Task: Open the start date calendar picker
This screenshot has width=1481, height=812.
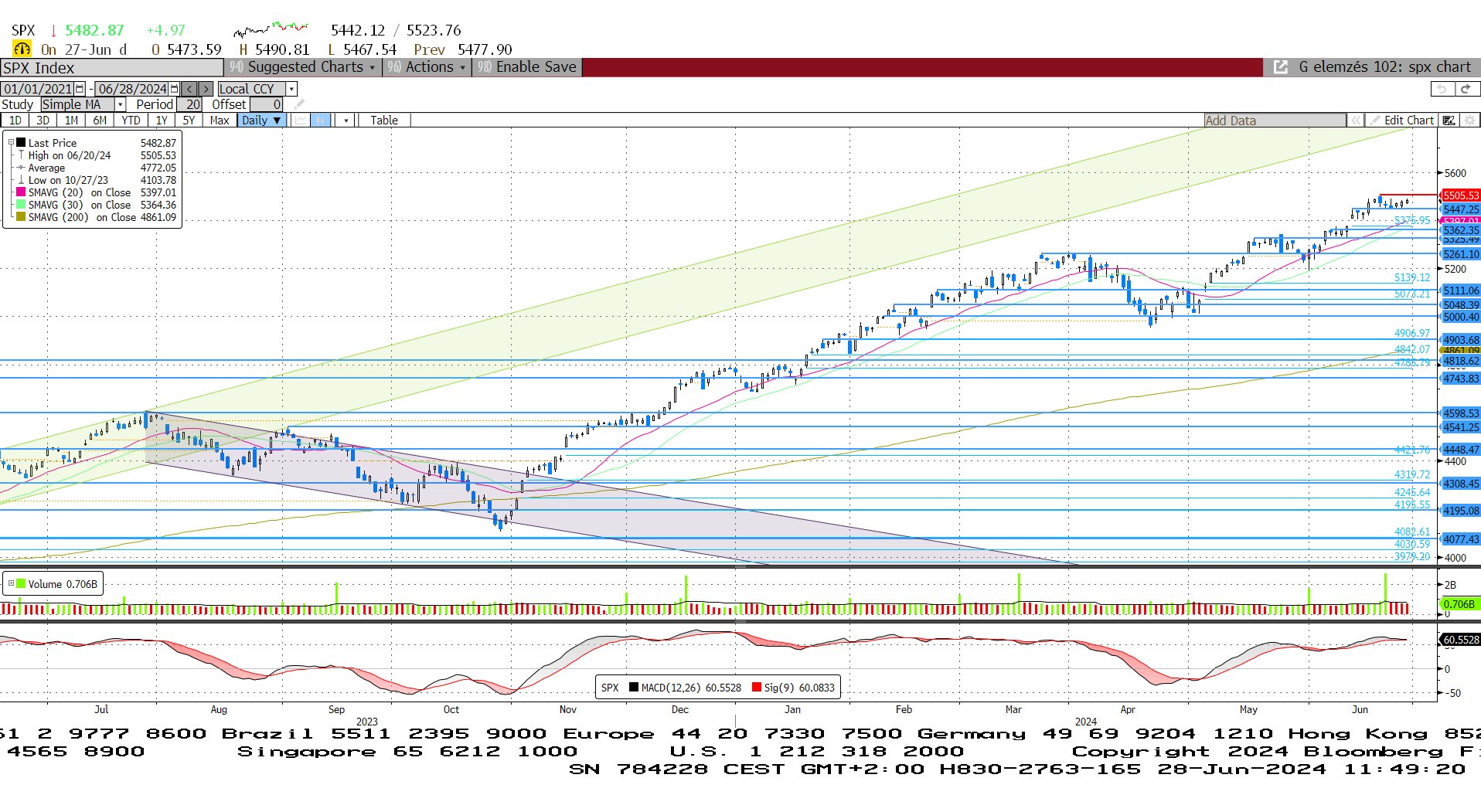Action: pos(80,89)
